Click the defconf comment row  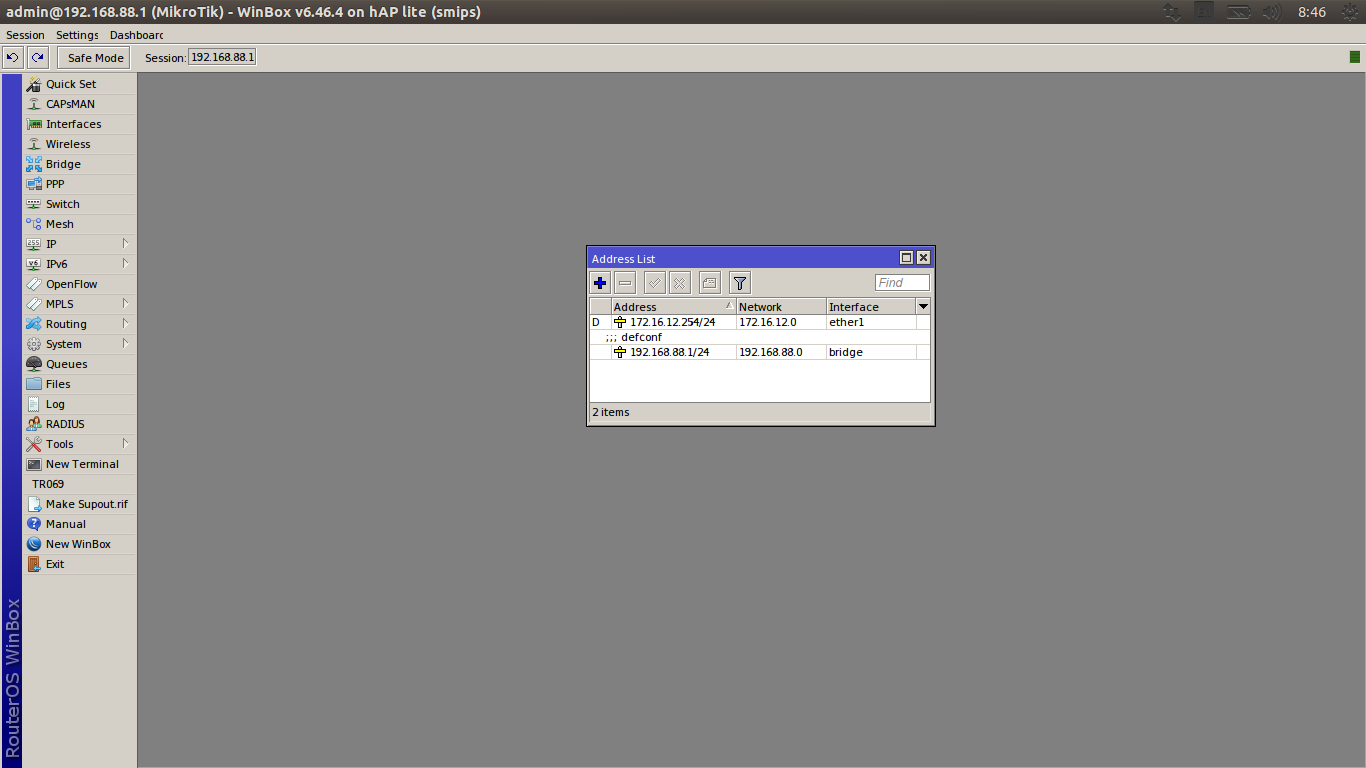760,337
